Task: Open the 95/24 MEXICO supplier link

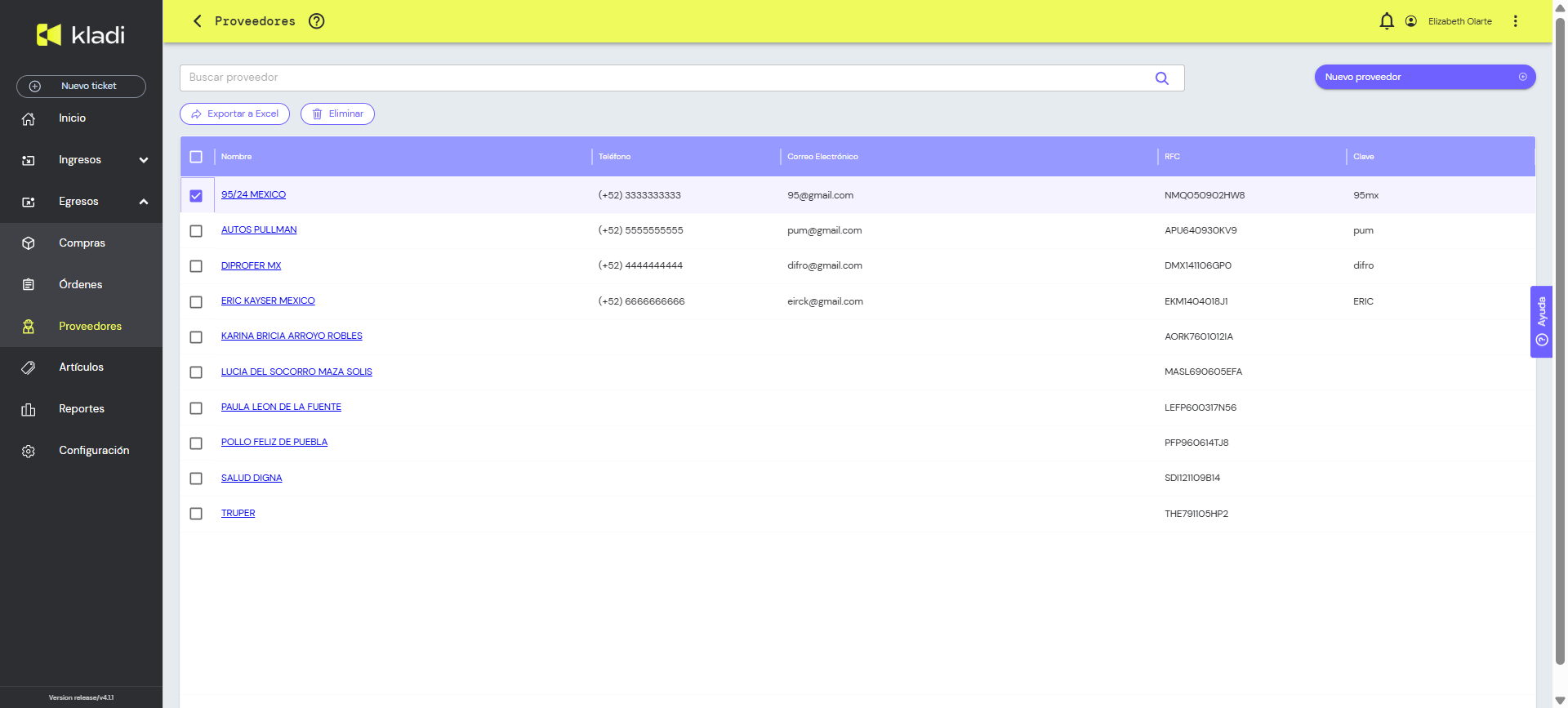Action: pos(253,195)
